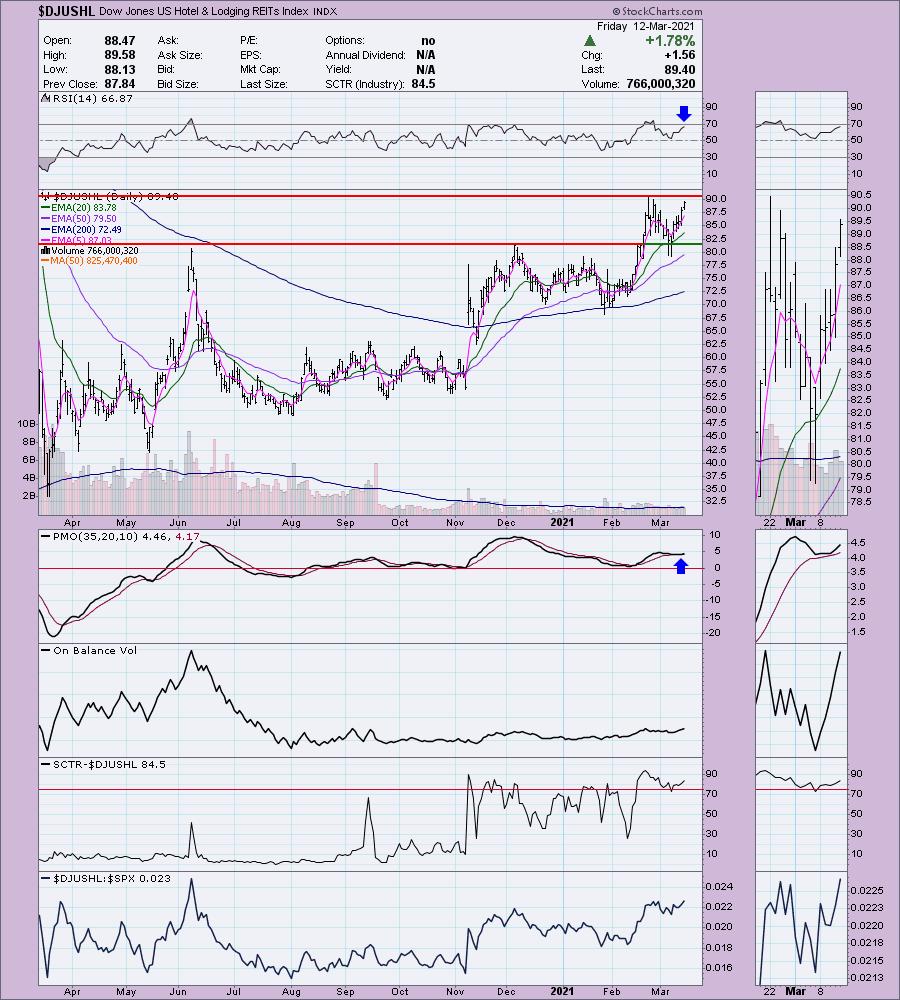Click the +1.78% percent change value
The image size is (900, 1000).
point(670,41)
